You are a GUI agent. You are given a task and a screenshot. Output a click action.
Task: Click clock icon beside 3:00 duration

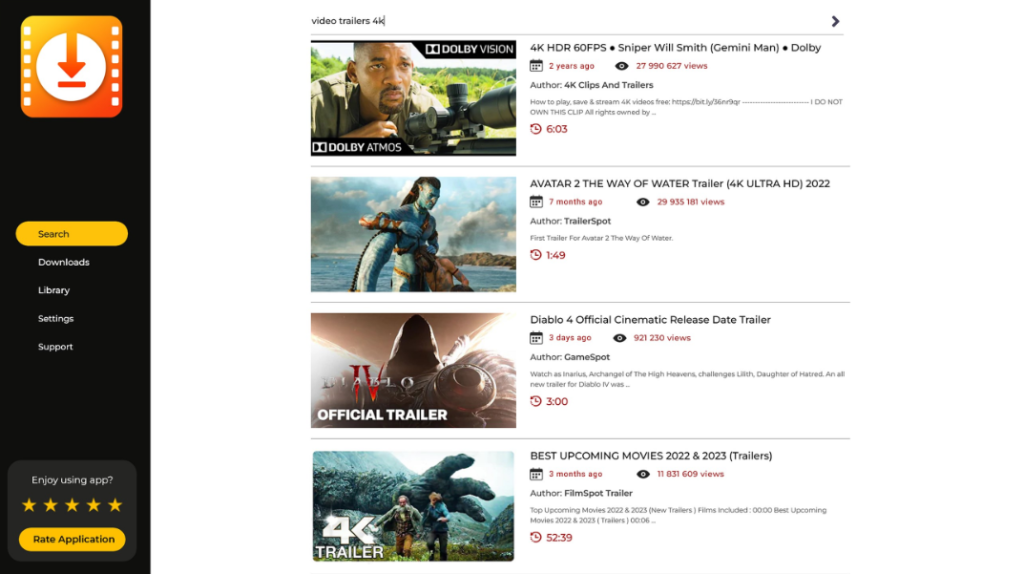(x=536, y=401)
